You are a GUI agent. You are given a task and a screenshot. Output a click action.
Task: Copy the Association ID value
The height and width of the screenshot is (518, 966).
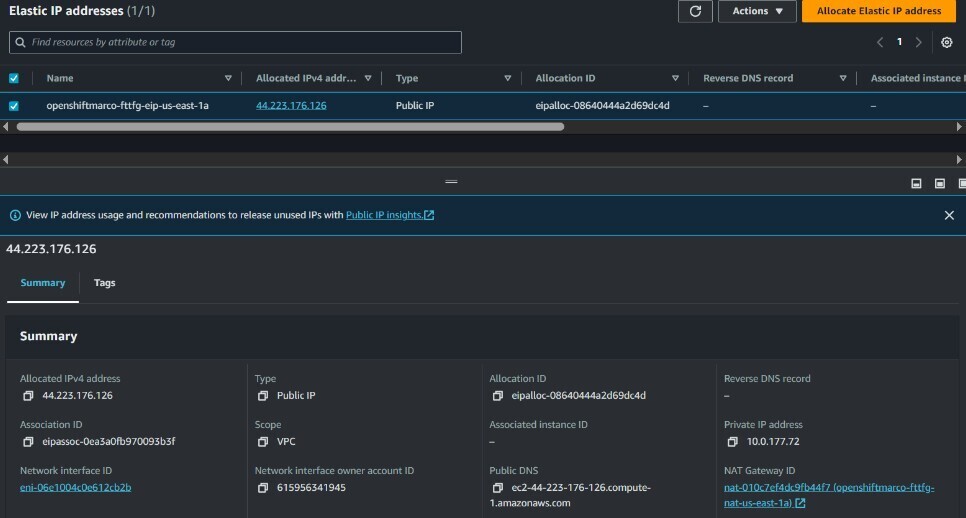coord(28,442)
